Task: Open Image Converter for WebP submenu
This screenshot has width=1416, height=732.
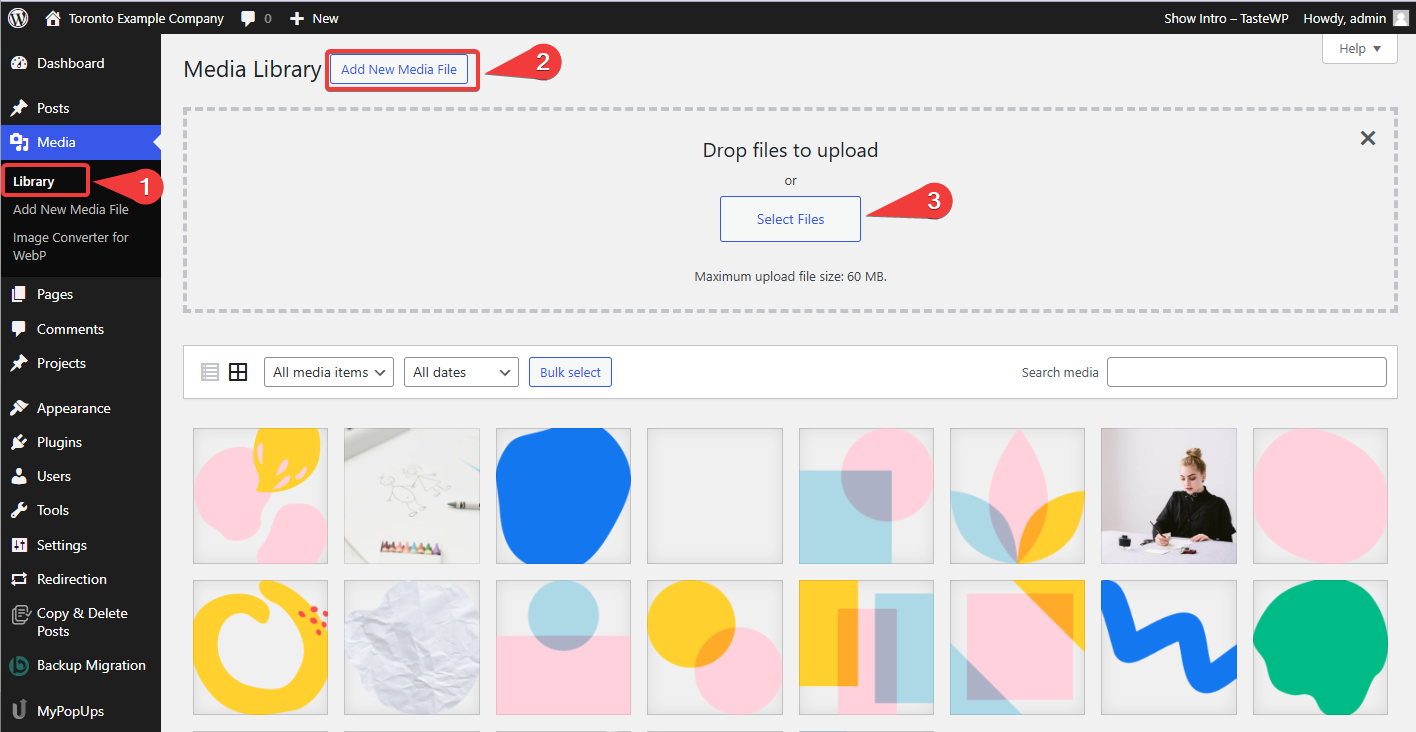Action: (x=70, y=246)
